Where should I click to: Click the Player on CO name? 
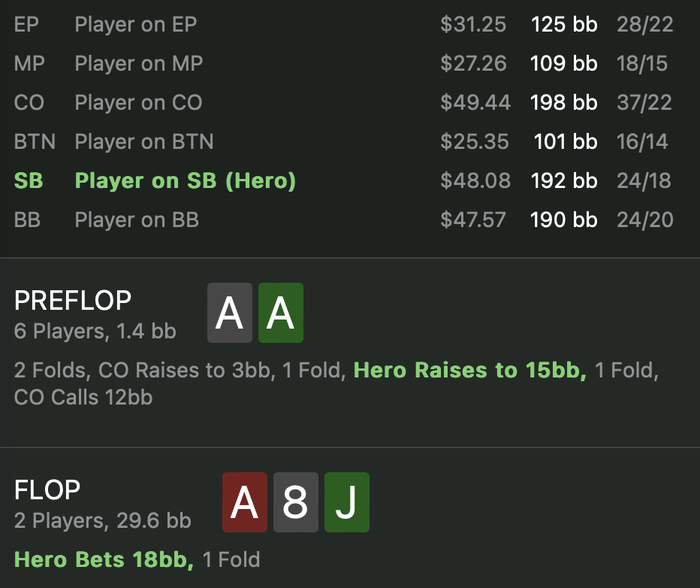tap(138, 103)
